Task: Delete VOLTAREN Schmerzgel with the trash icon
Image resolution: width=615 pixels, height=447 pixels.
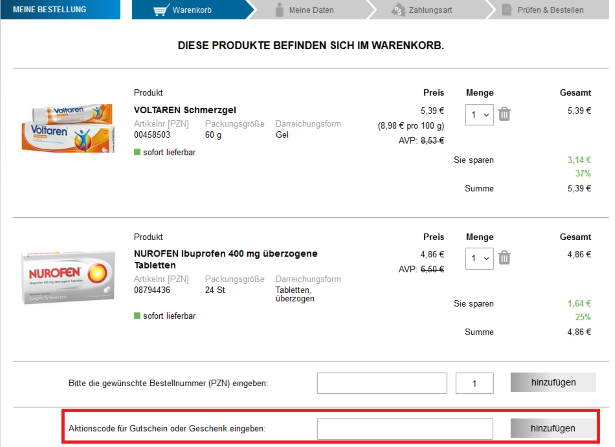Action: click(504, 114)
